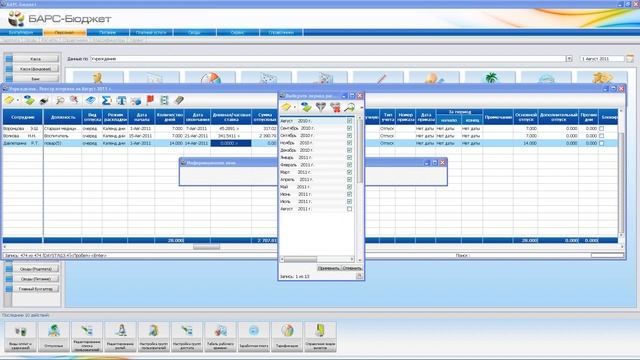
Task: Open Справочник видов вычетов recent action
Action: coord(320,336)
